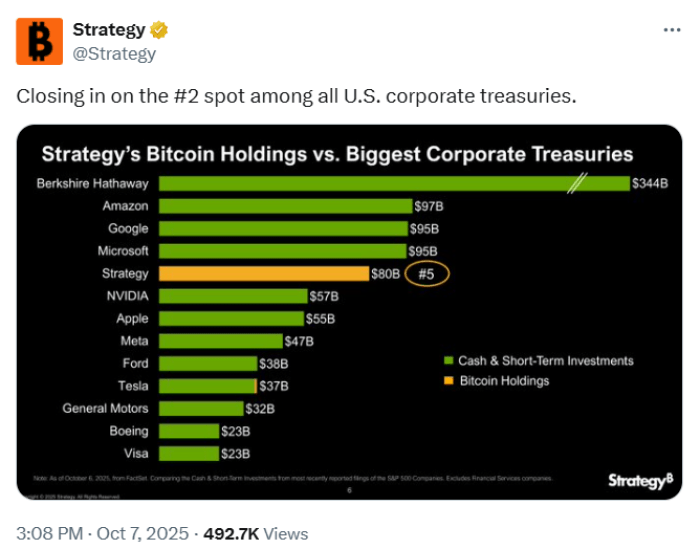Click the tweet text about corporate treasuries

[297, 96]
